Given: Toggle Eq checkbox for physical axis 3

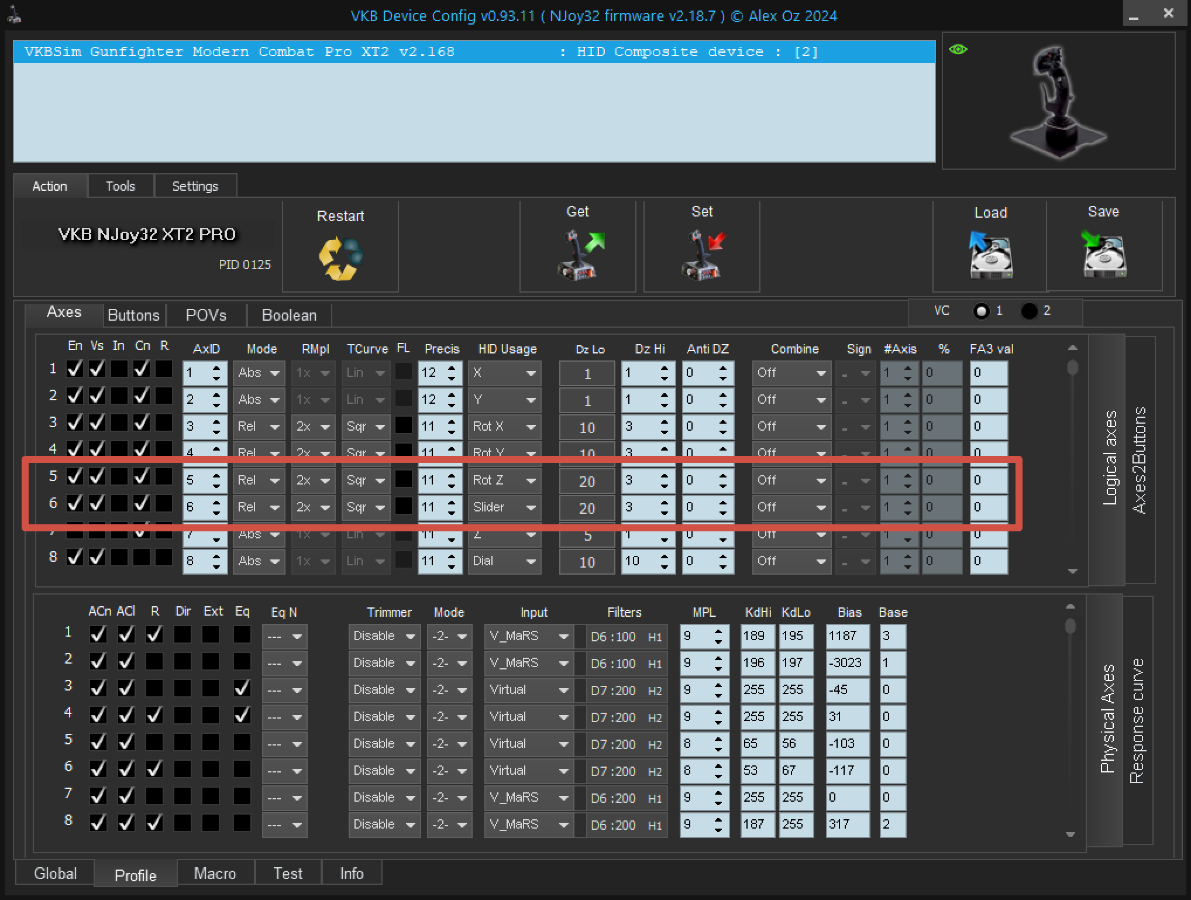Looking at the screenshot, I should click(x=242, y=688).
